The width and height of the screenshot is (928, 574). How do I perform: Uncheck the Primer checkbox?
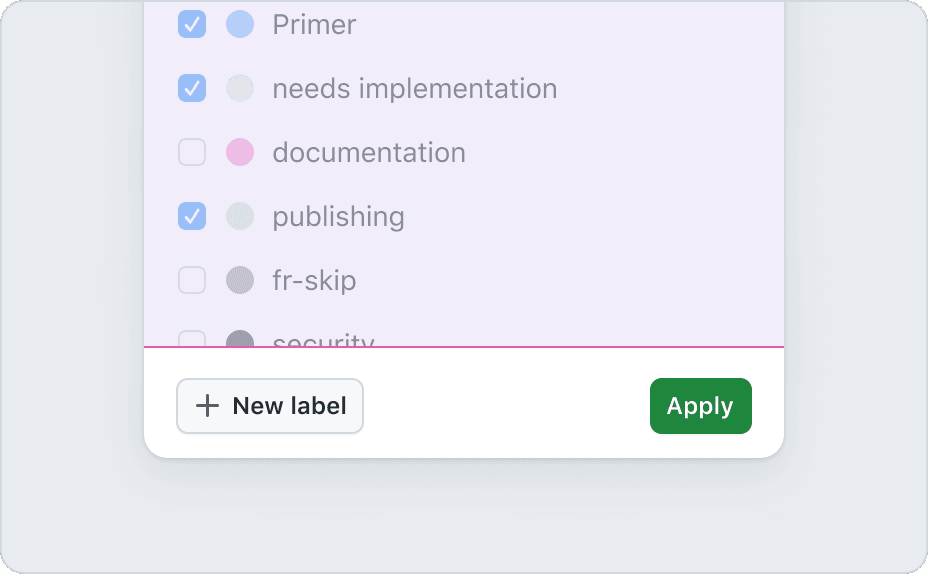pos(192,24)
